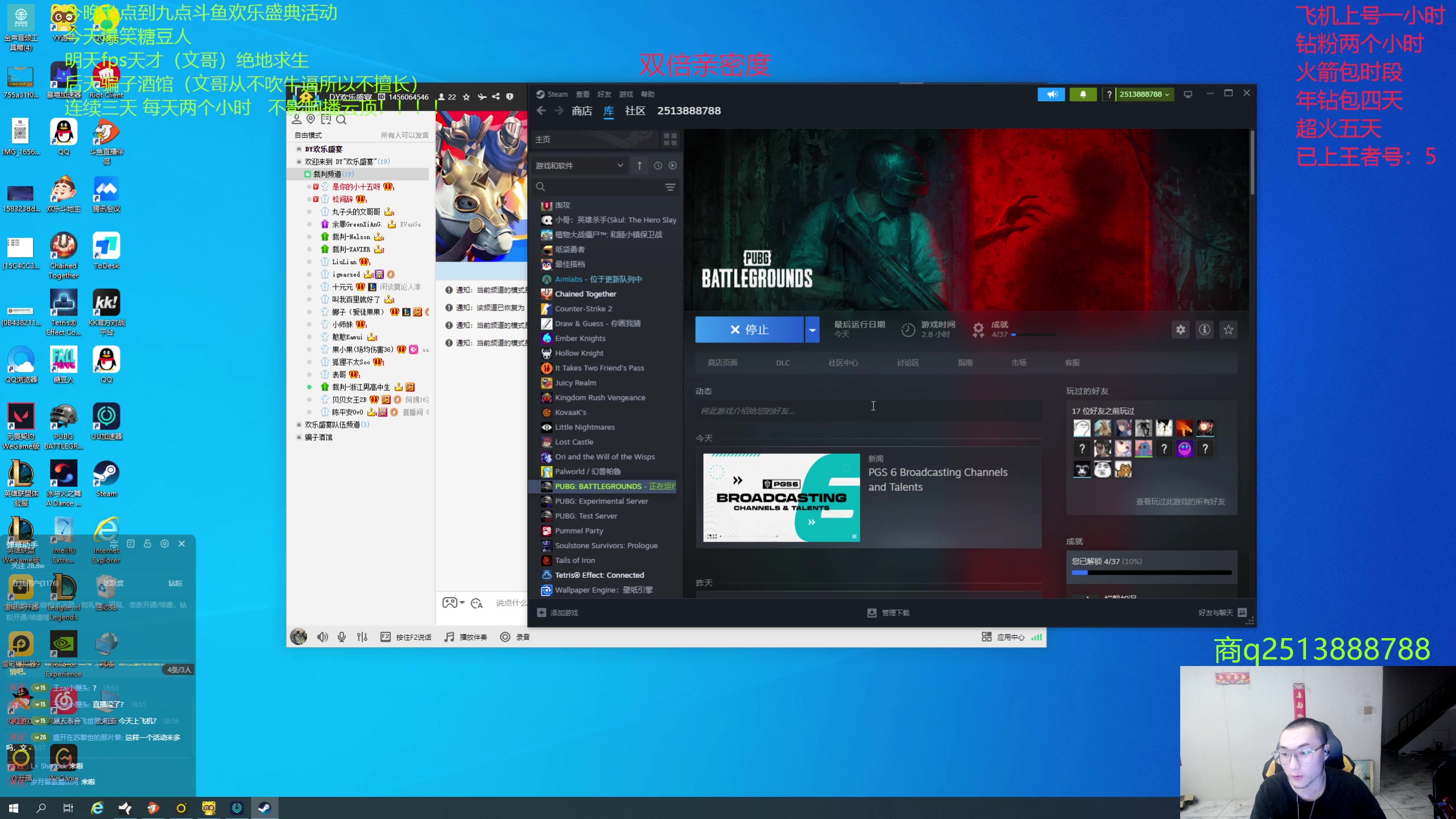The height and width of the screenshot is (819, 1456).
Task: Open Windows taskbar search
Action: tap(41, 808)
